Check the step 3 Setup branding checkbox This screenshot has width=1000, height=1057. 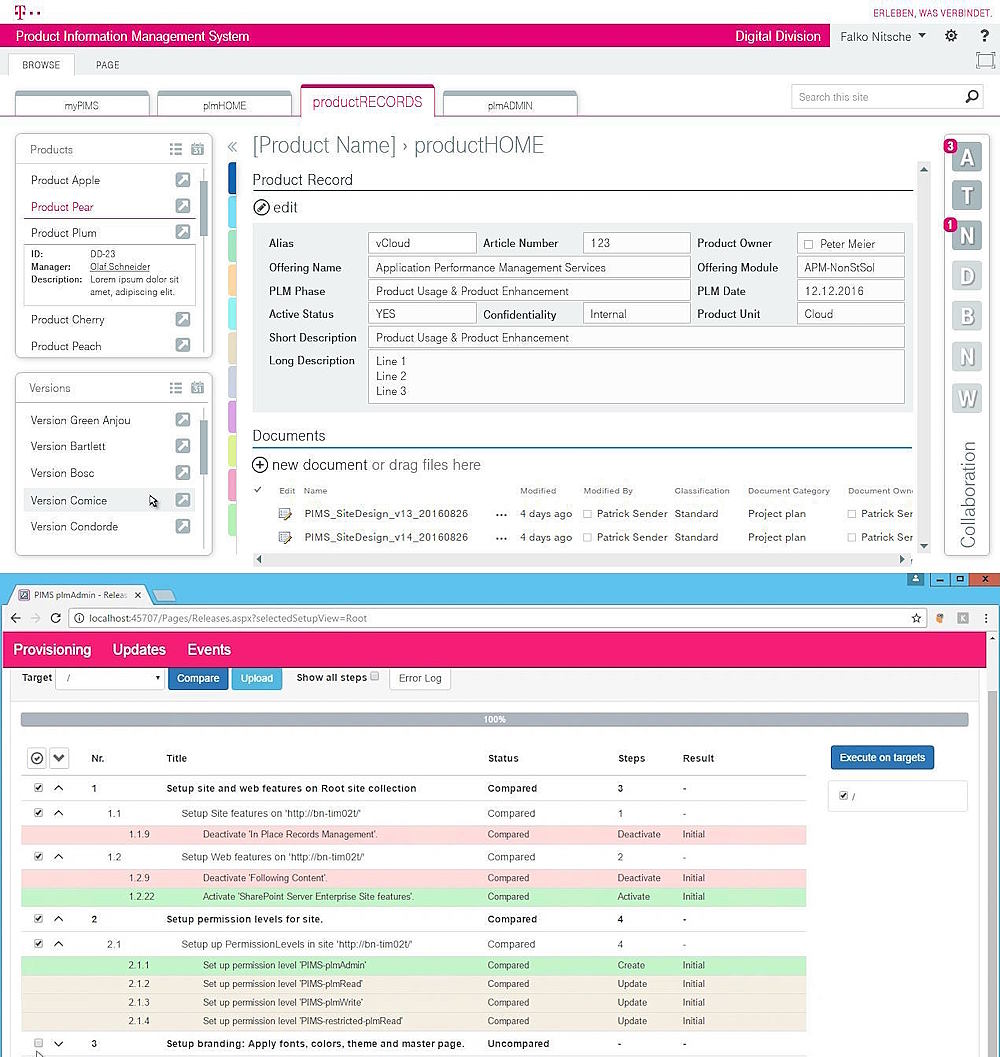point(38,1043)
